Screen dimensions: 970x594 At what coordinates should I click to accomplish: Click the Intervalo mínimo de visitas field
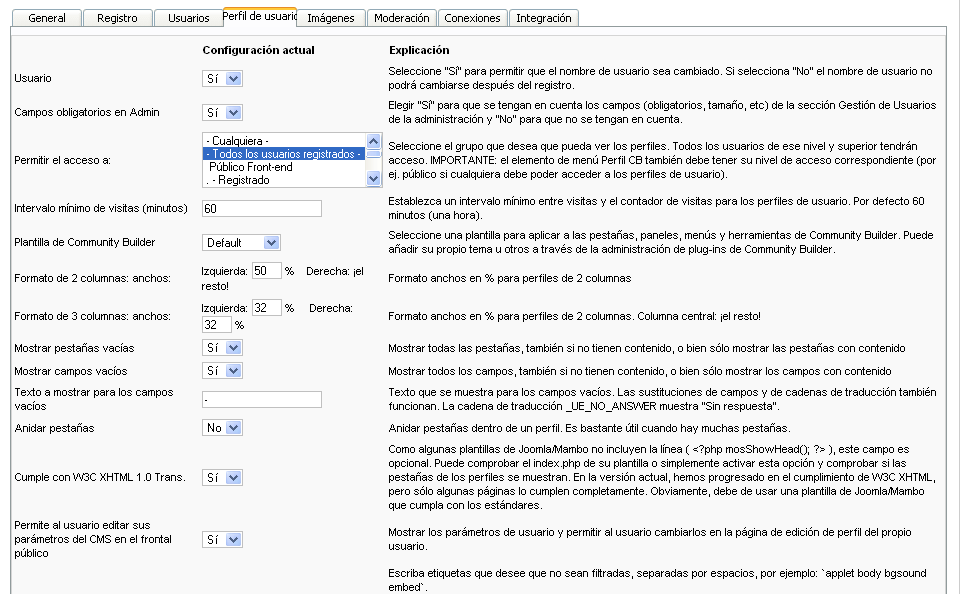[262, 209]
